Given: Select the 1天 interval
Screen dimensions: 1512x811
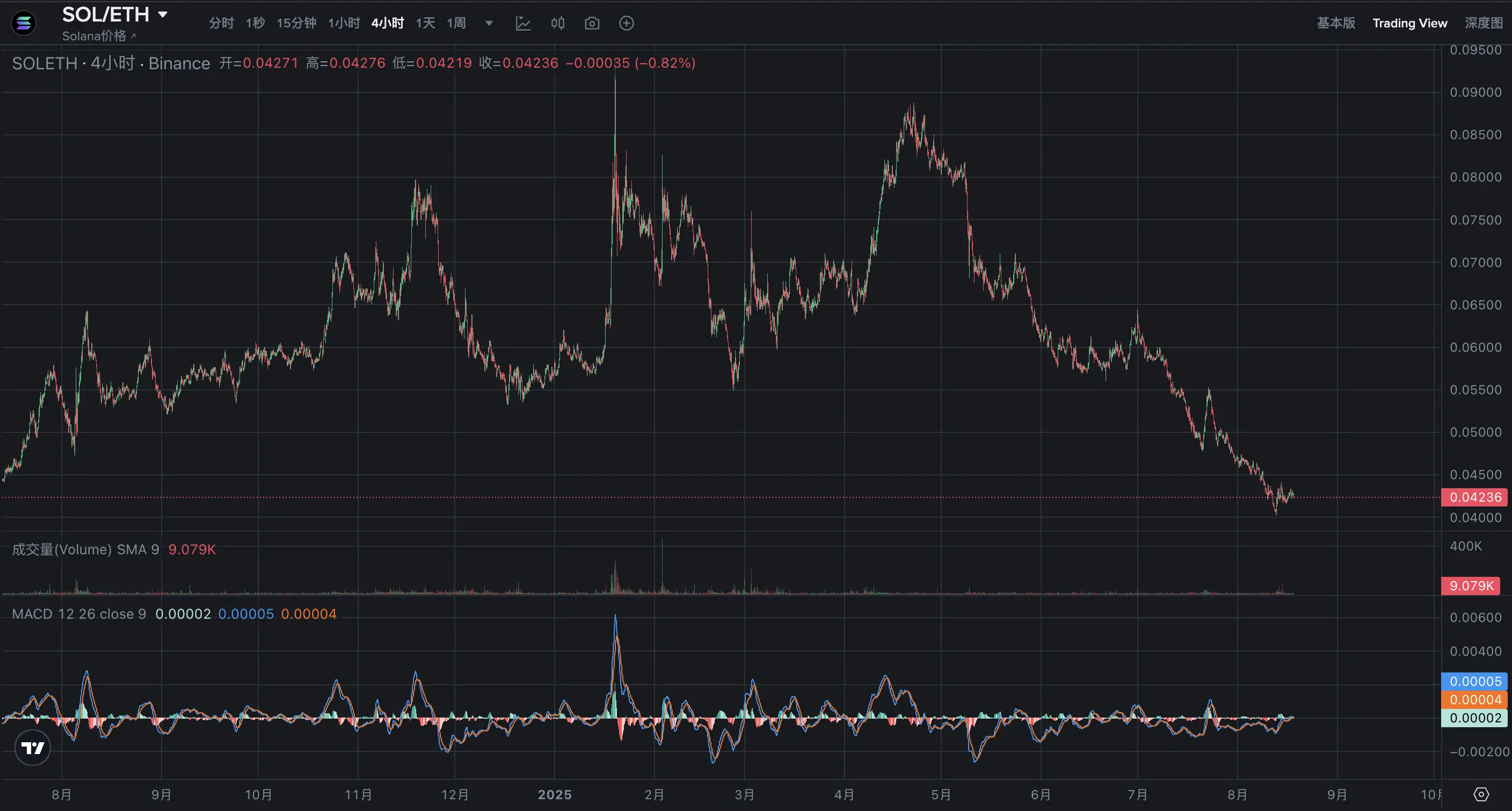Looking at the screenshot, I should (425, 23).
